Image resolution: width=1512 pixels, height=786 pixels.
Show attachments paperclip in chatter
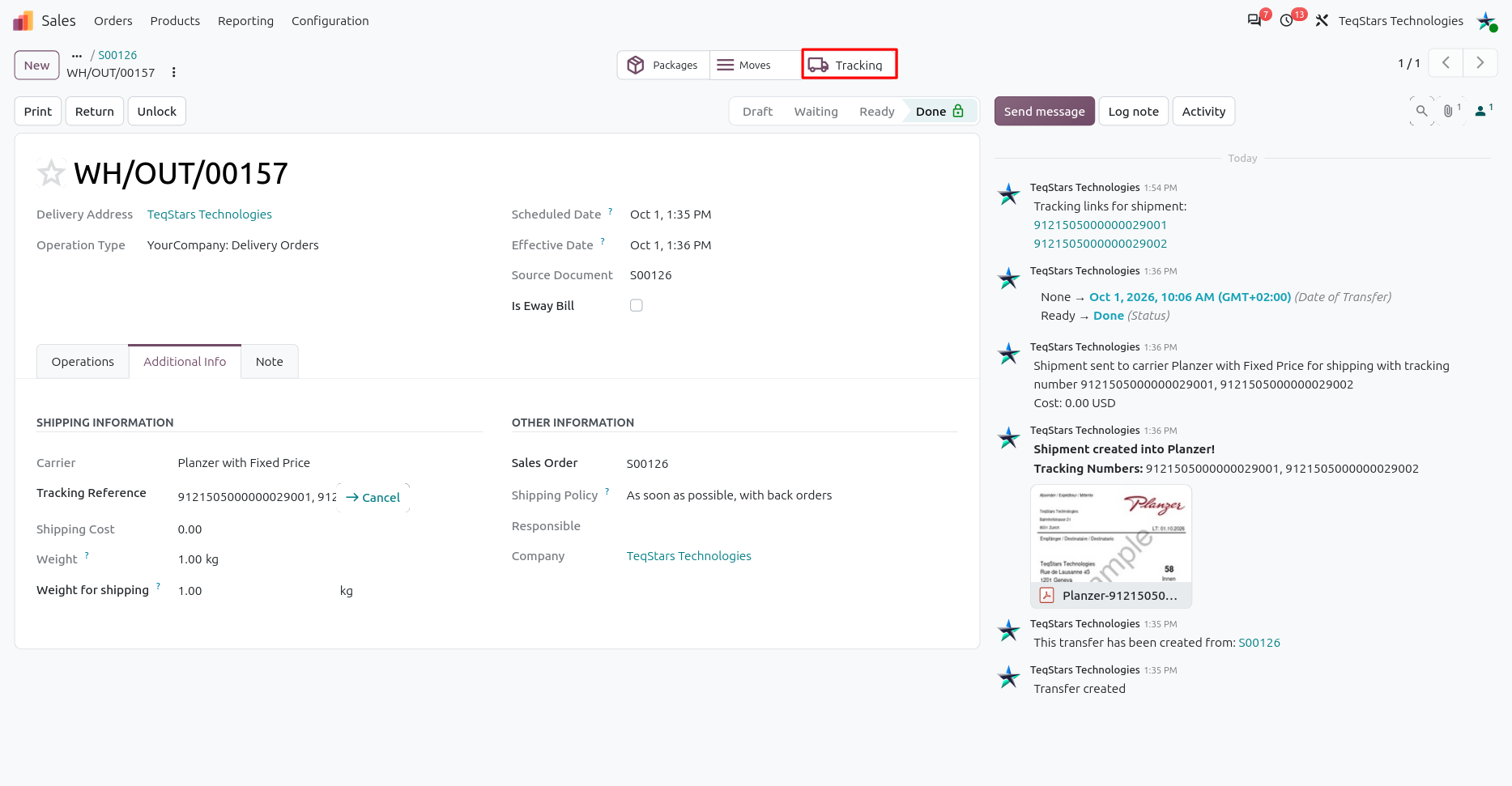pyautogui.click(x=1450, y=111)
